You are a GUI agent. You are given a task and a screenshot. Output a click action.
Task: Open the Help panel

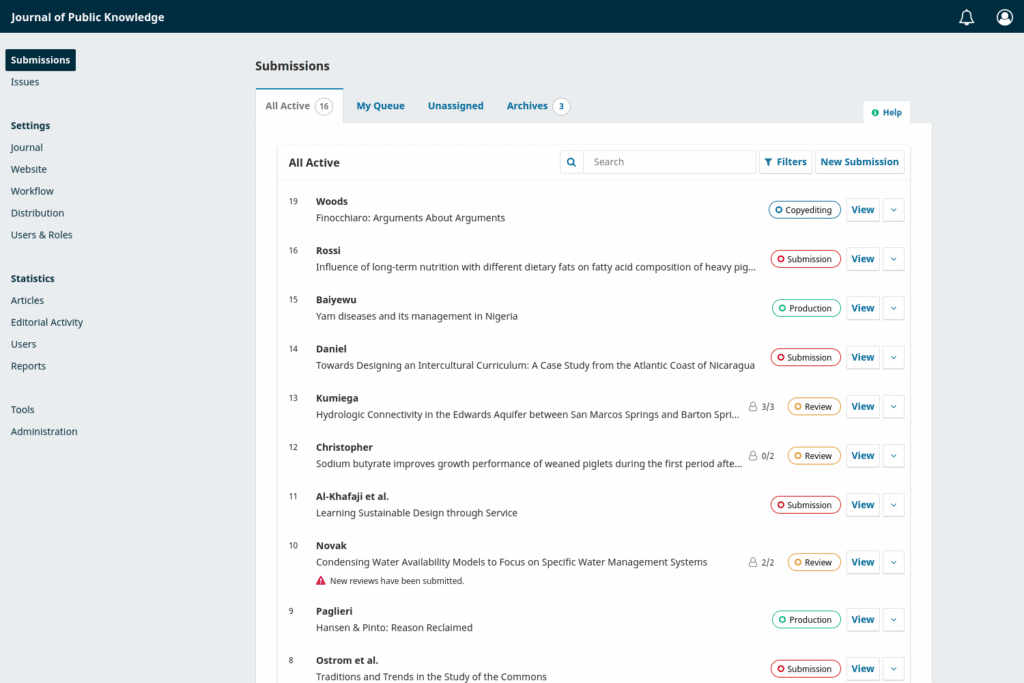click(x=886, y=112)
